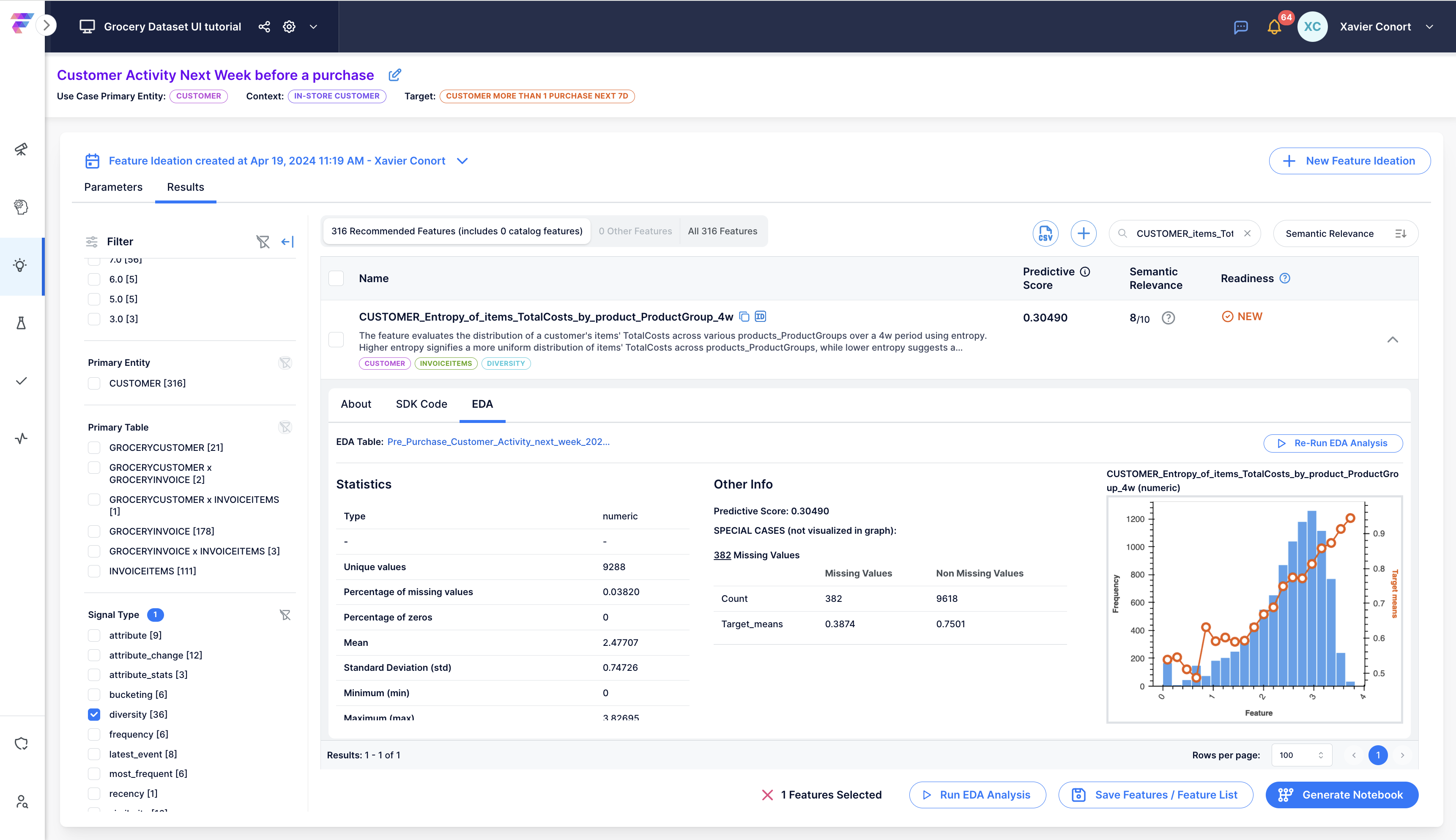
Task: Check frequency [6] signal type
Action: [94, 734]
